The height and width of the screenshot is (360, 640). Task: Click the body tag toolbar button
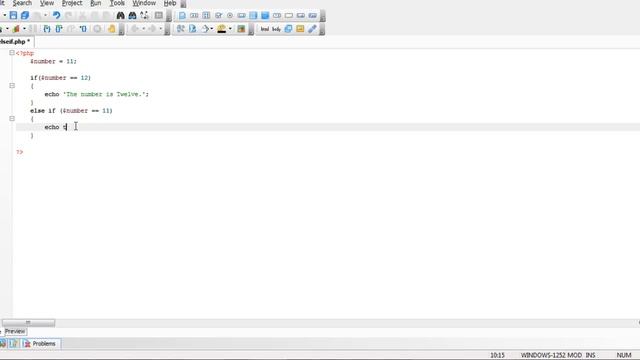pyautogui.click(x=276, y=29)
